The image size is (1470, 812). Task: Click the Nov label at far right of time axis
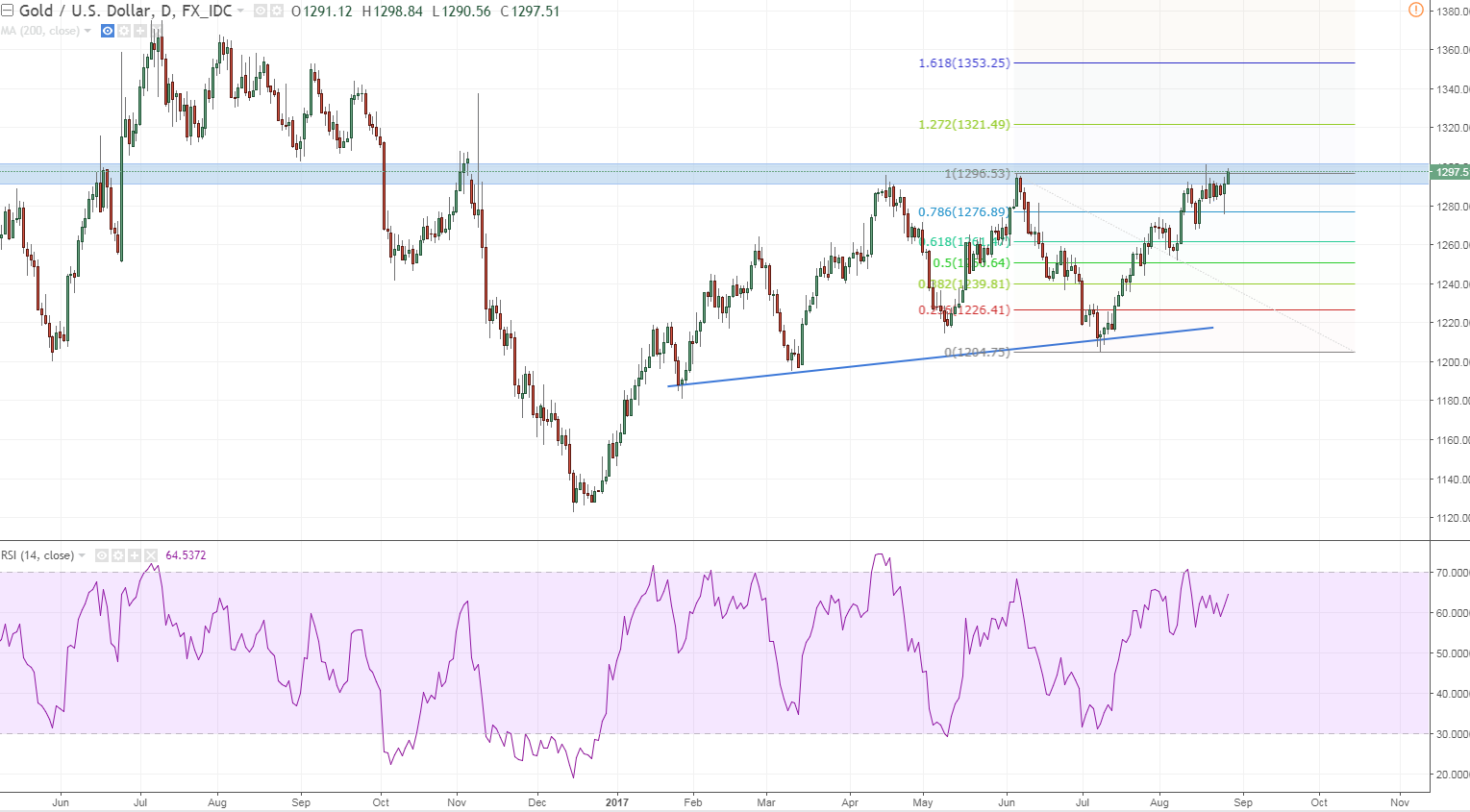pos(1400,802)
